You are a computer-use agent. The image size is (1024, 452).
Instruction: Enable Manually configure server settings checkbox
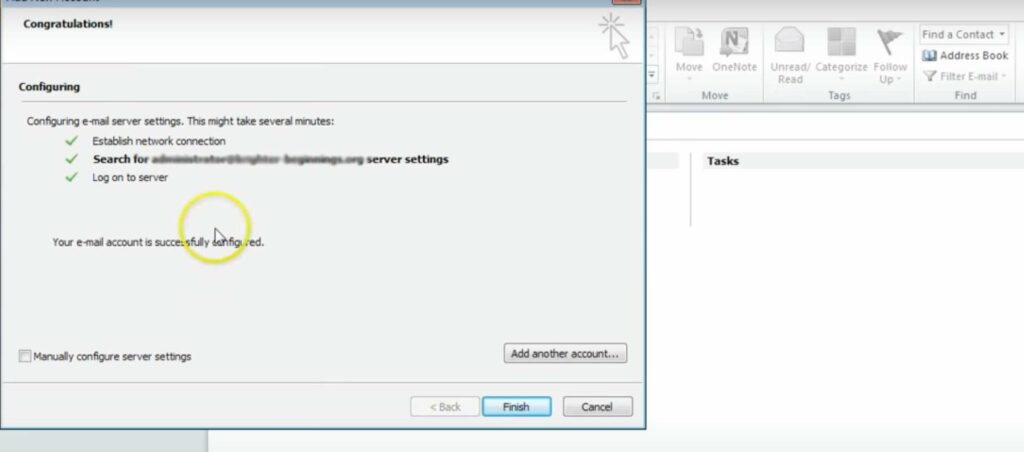(25, 356)
